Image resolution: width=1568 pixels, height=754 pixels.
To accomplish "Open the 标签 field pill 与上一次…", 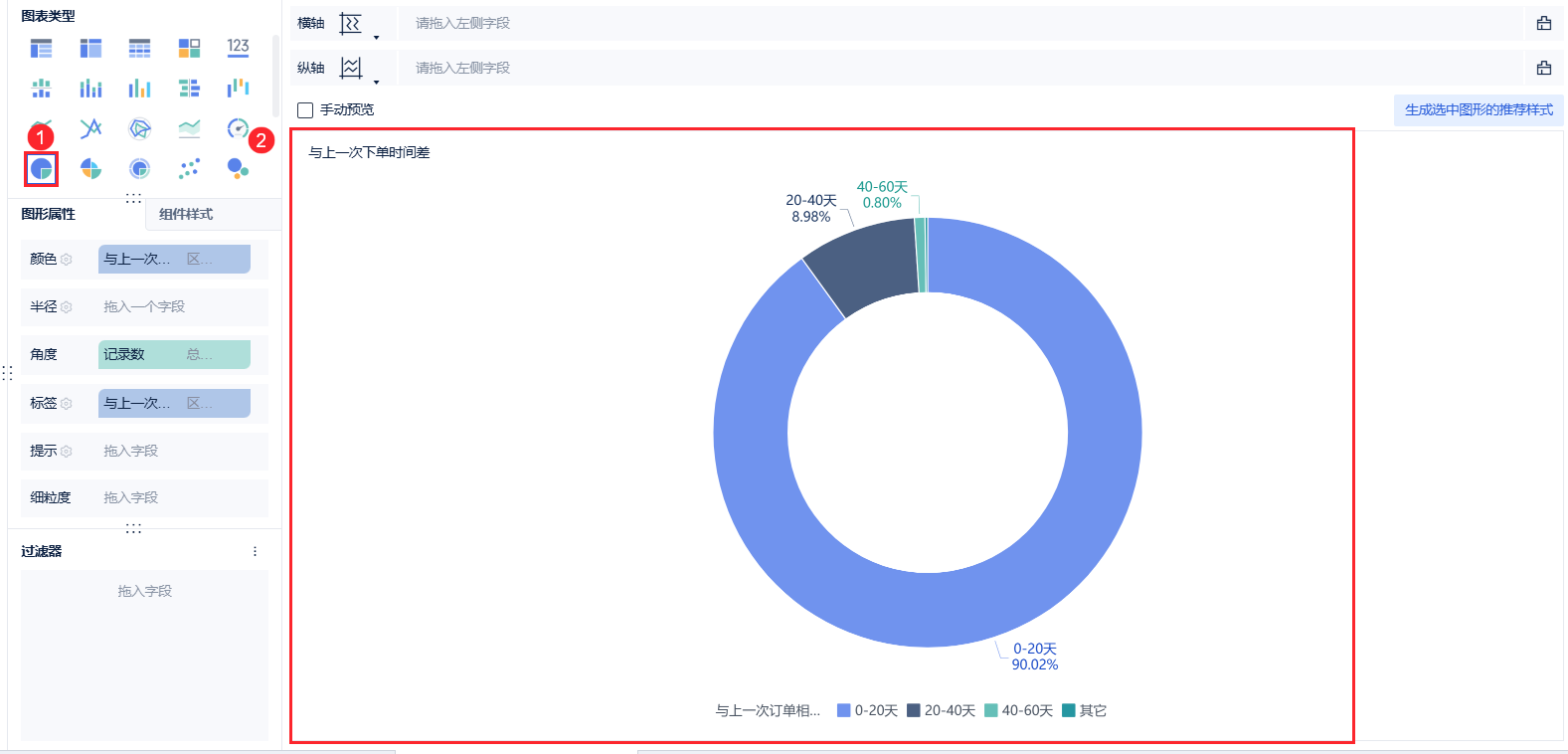I will (174, 403).
